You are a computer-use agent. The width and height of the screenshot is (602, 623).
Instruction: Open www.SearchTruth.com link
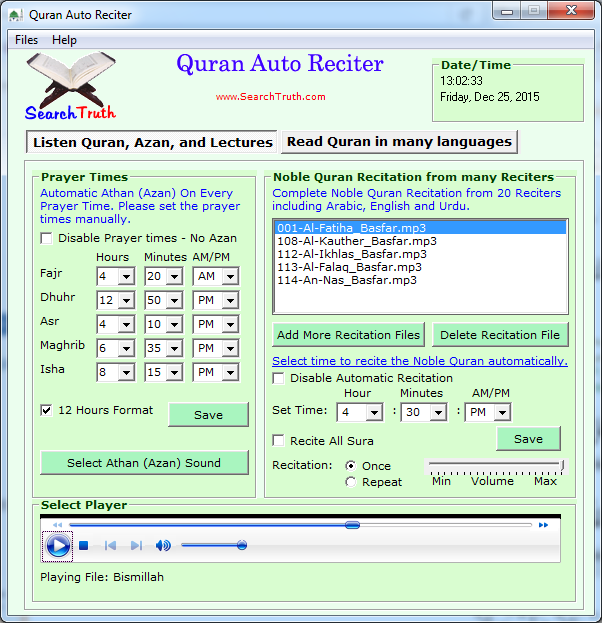(271, 97)
